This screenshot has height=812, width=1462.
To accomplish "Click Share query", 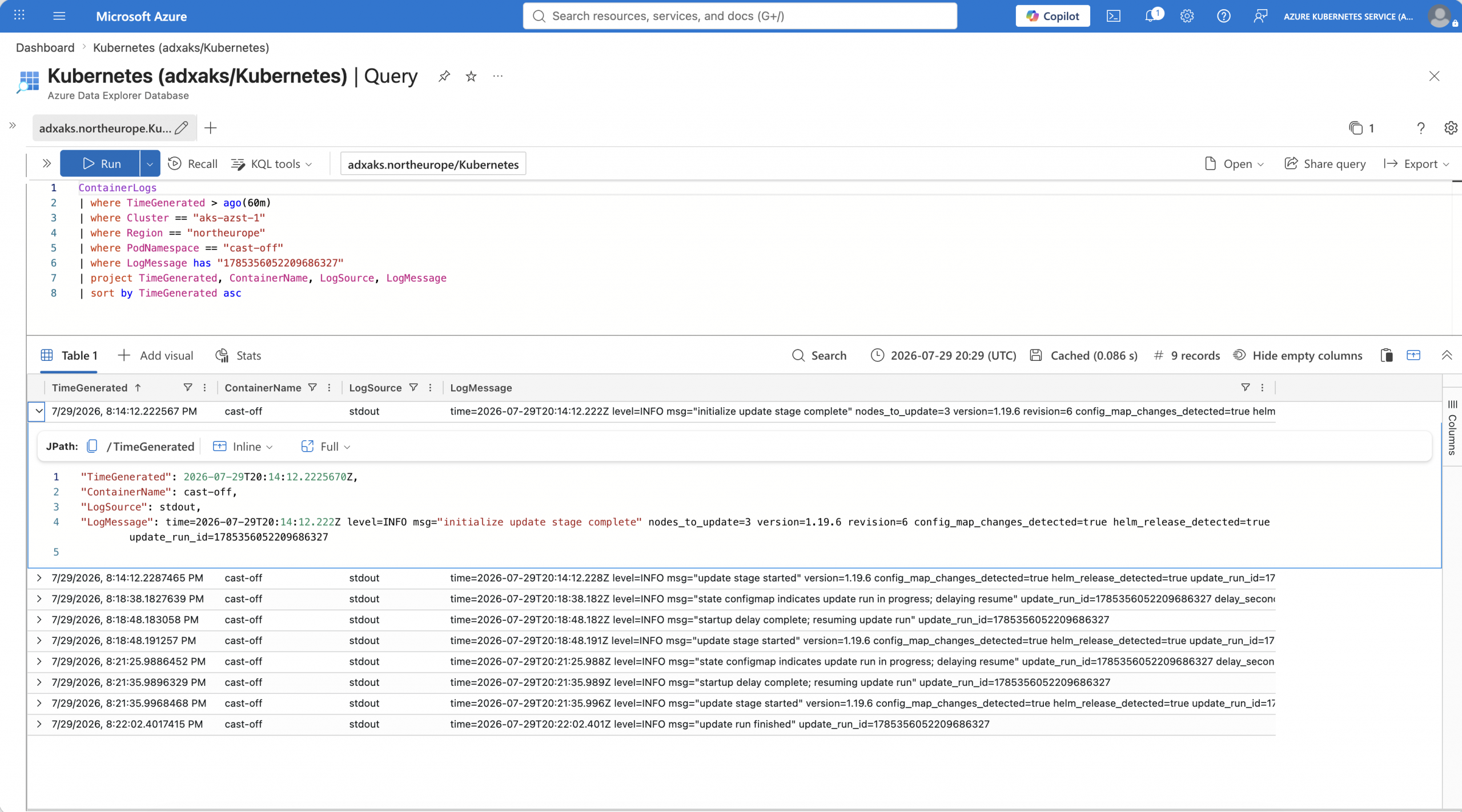I will [x=1325, y=164].
